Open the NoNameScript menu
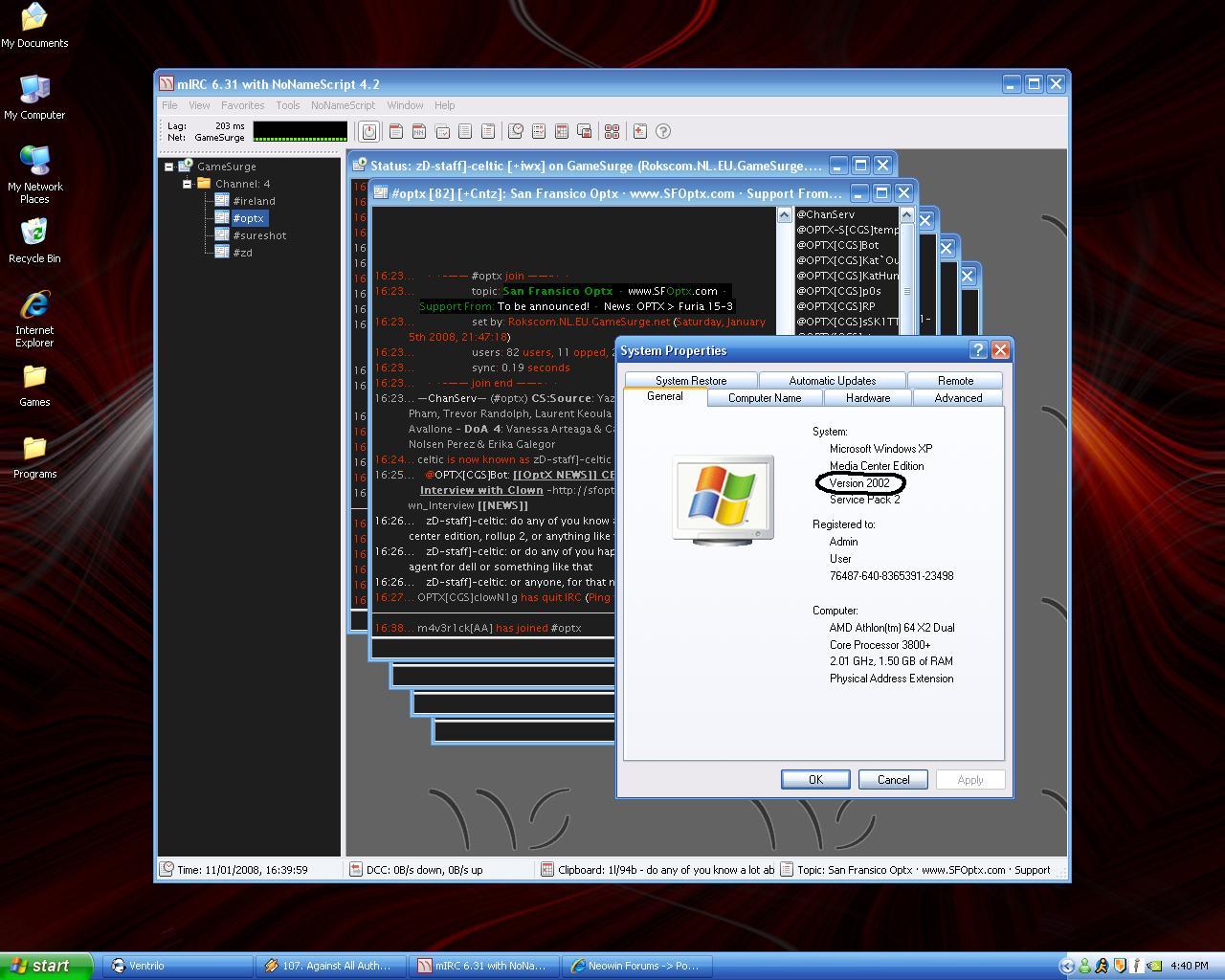Screen dimensions: 1225x980 (x=342, y=105)
